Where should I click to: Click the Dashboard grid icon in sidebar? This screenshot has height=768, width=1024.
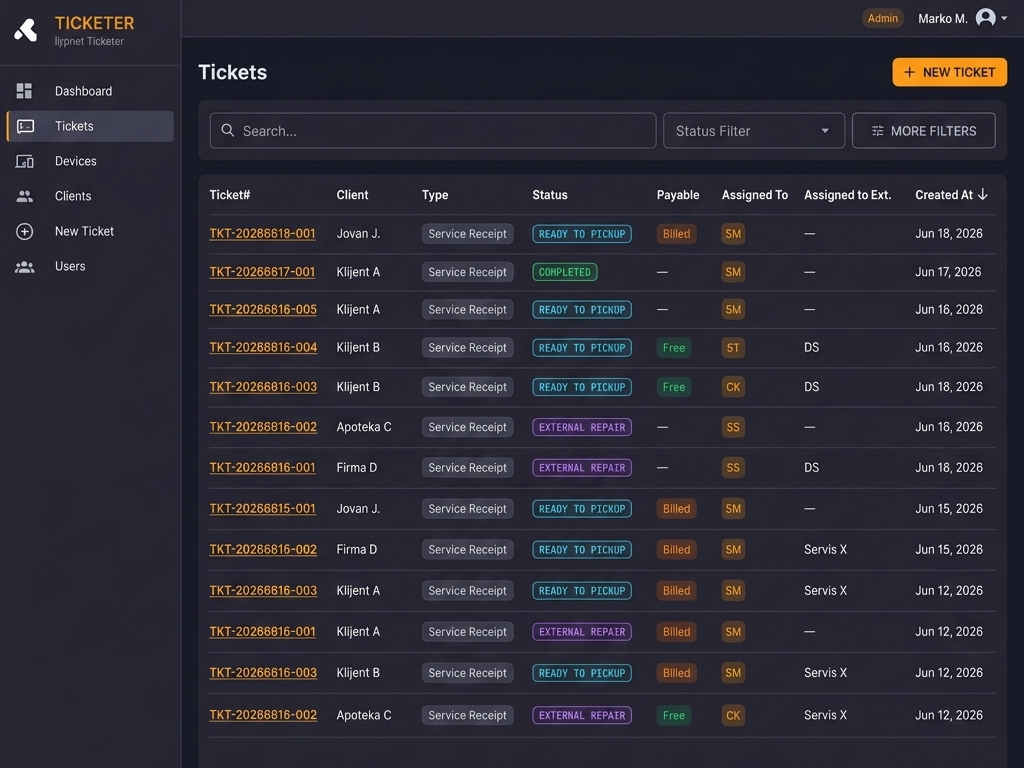tap(24, 91)
